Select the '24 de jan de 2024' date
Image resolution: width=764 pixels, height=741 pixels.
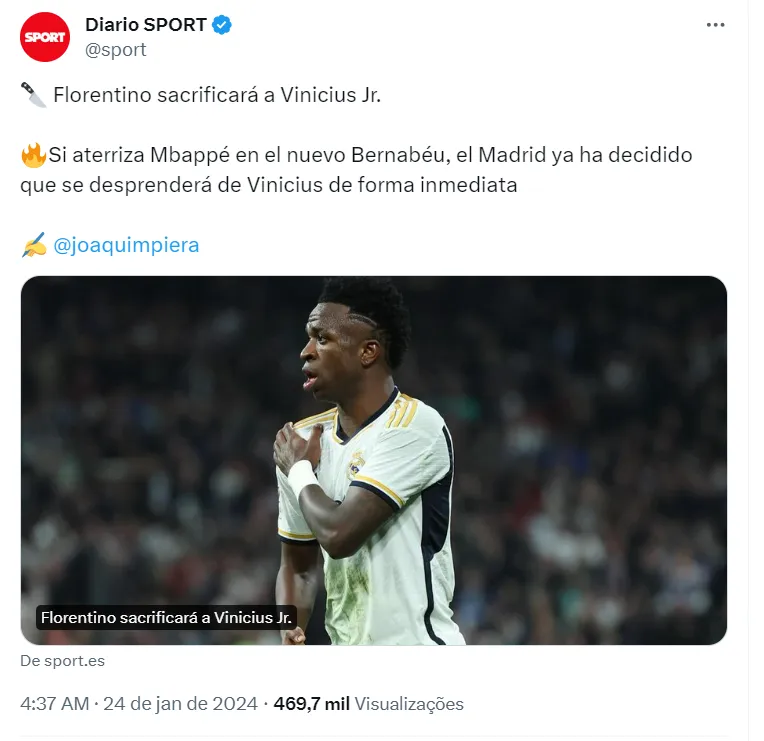(180, 704)
